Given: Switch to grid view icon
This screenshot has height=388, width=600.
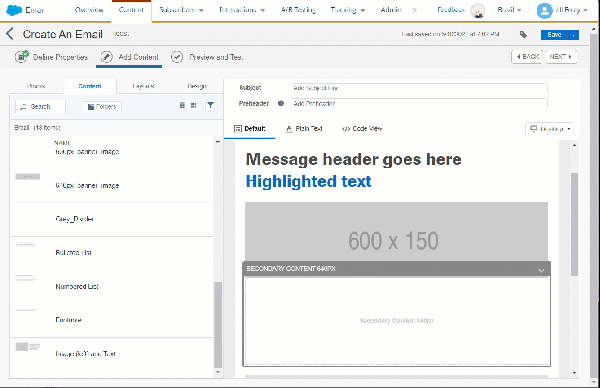Looking at the screenshot, I should 194,105.
